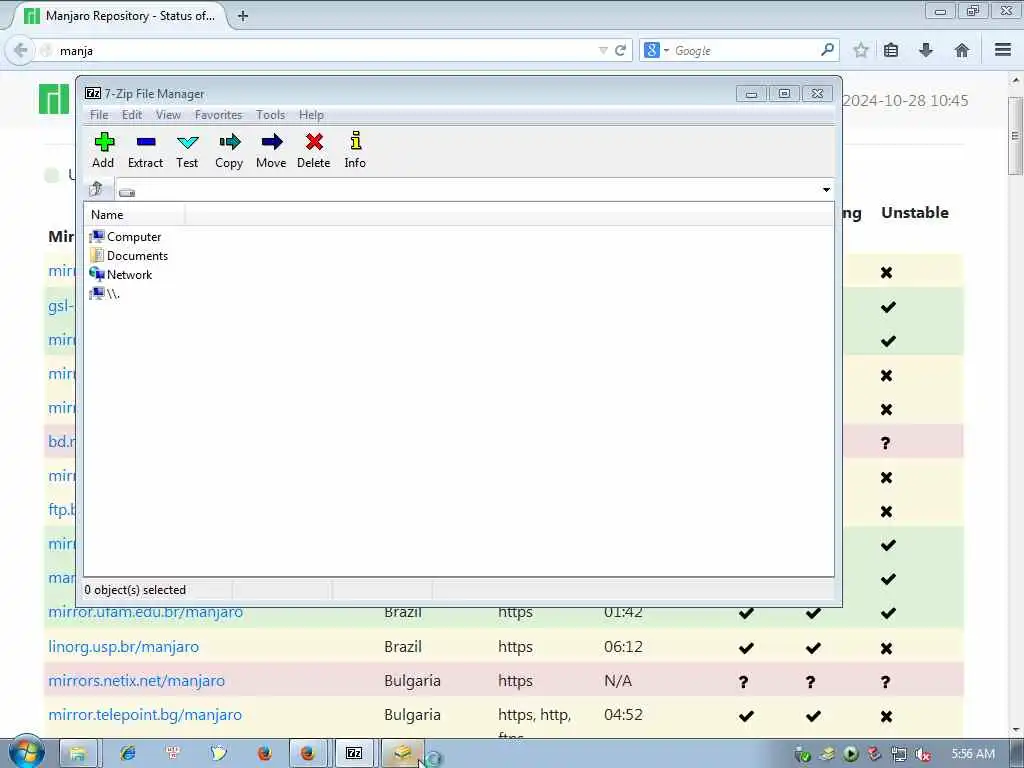The width and height of the screenshot is (1024, 768).
Task: Launch Internet Explorer from the taskbar
Action: click(127, 753)
